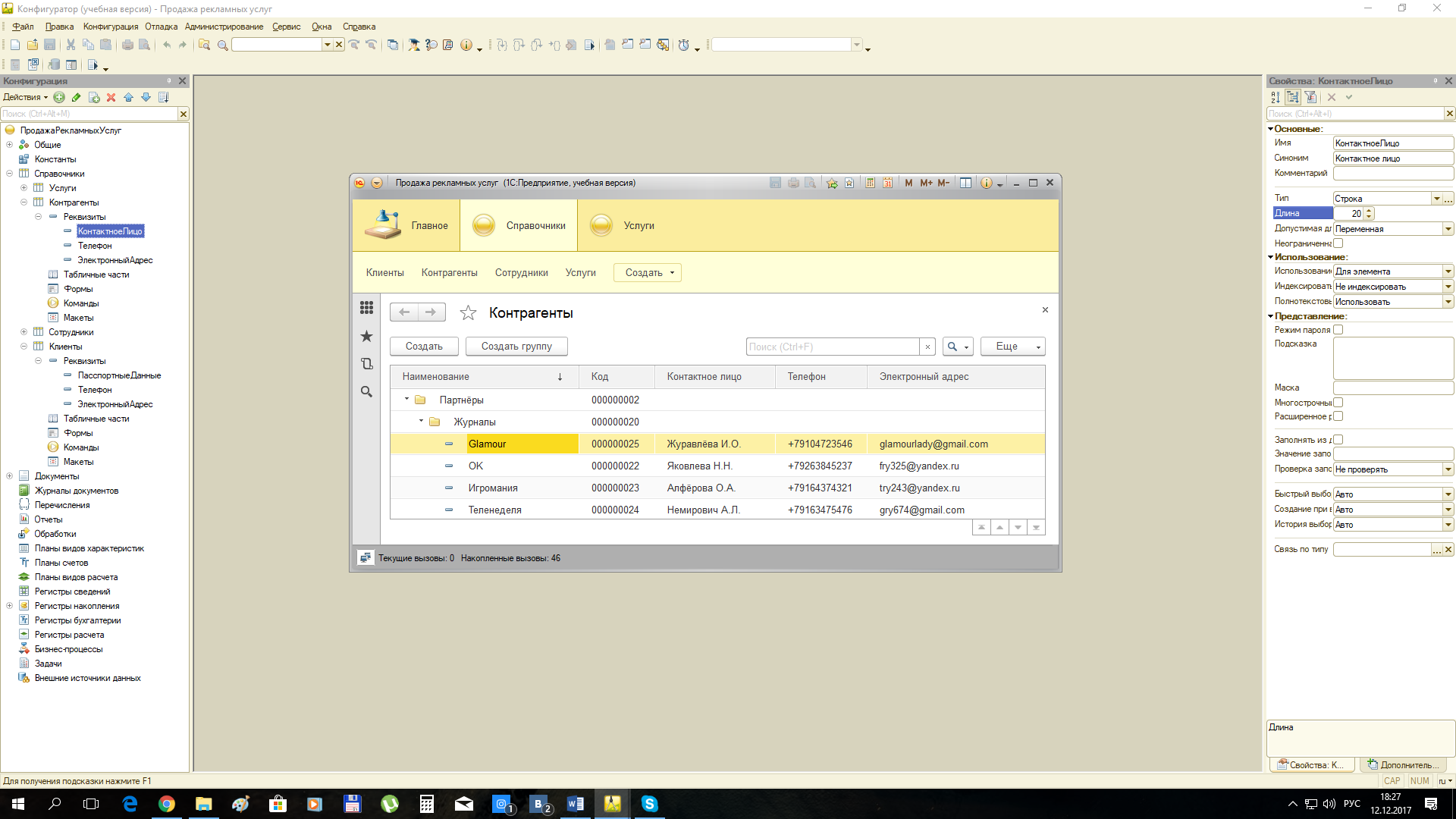
Task: Click alphabetical sort icon in properties panel
Action: (x=1275, y=97)
